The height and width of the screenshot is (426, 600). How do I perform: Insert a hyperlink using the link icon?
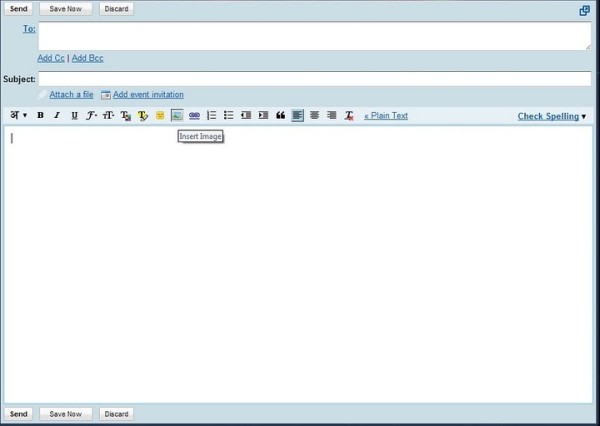[194, 116]
